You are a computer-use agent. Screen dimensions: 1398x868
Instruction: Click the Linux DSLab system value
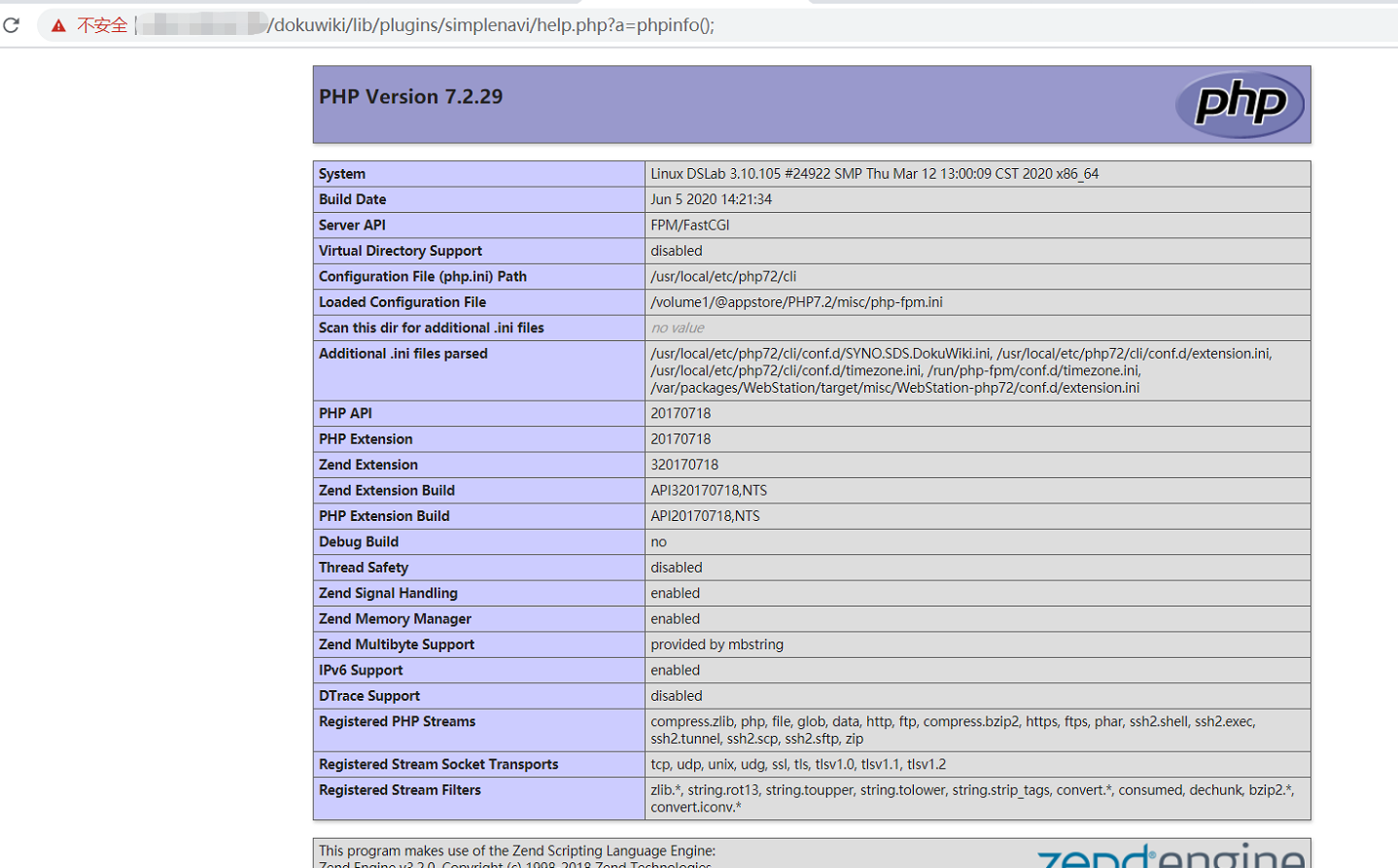pos(875,174)
